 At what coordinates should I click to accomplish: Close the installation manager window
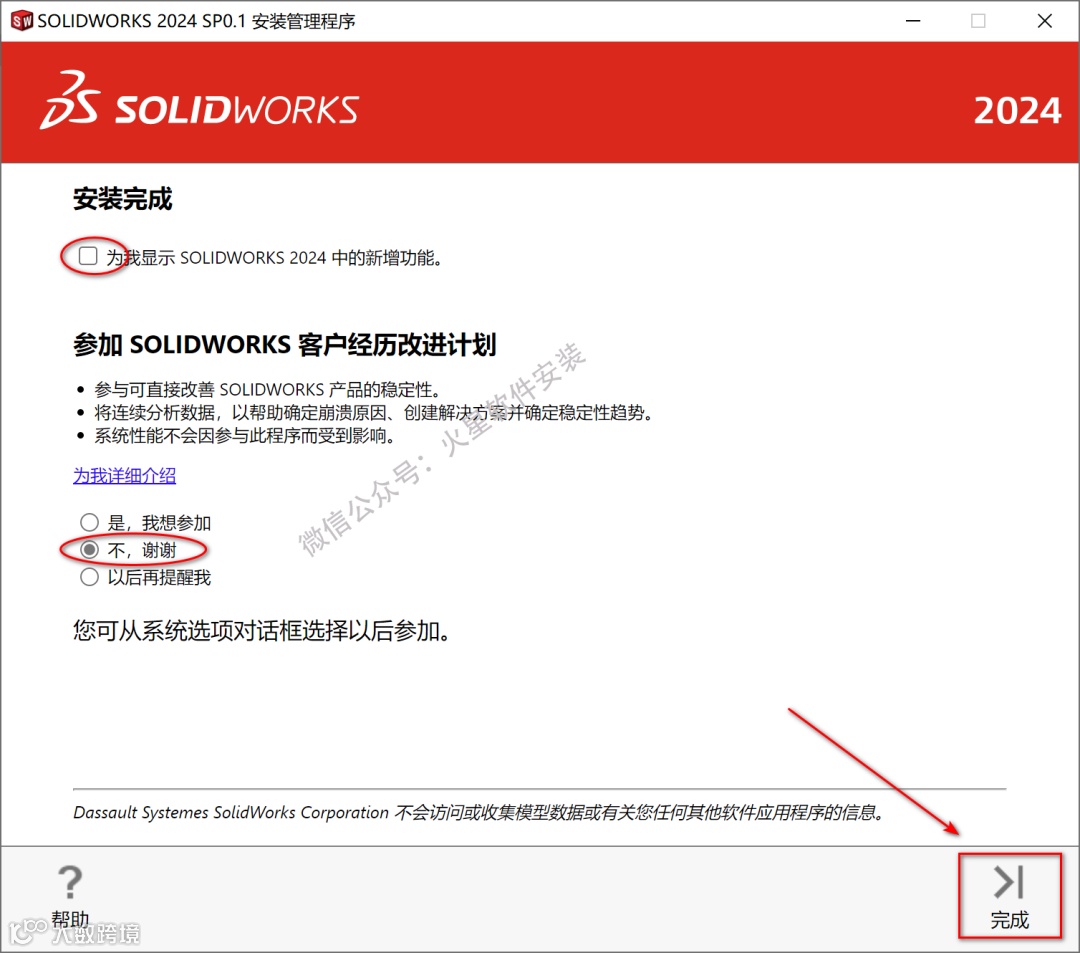(x=1045, y=21)
